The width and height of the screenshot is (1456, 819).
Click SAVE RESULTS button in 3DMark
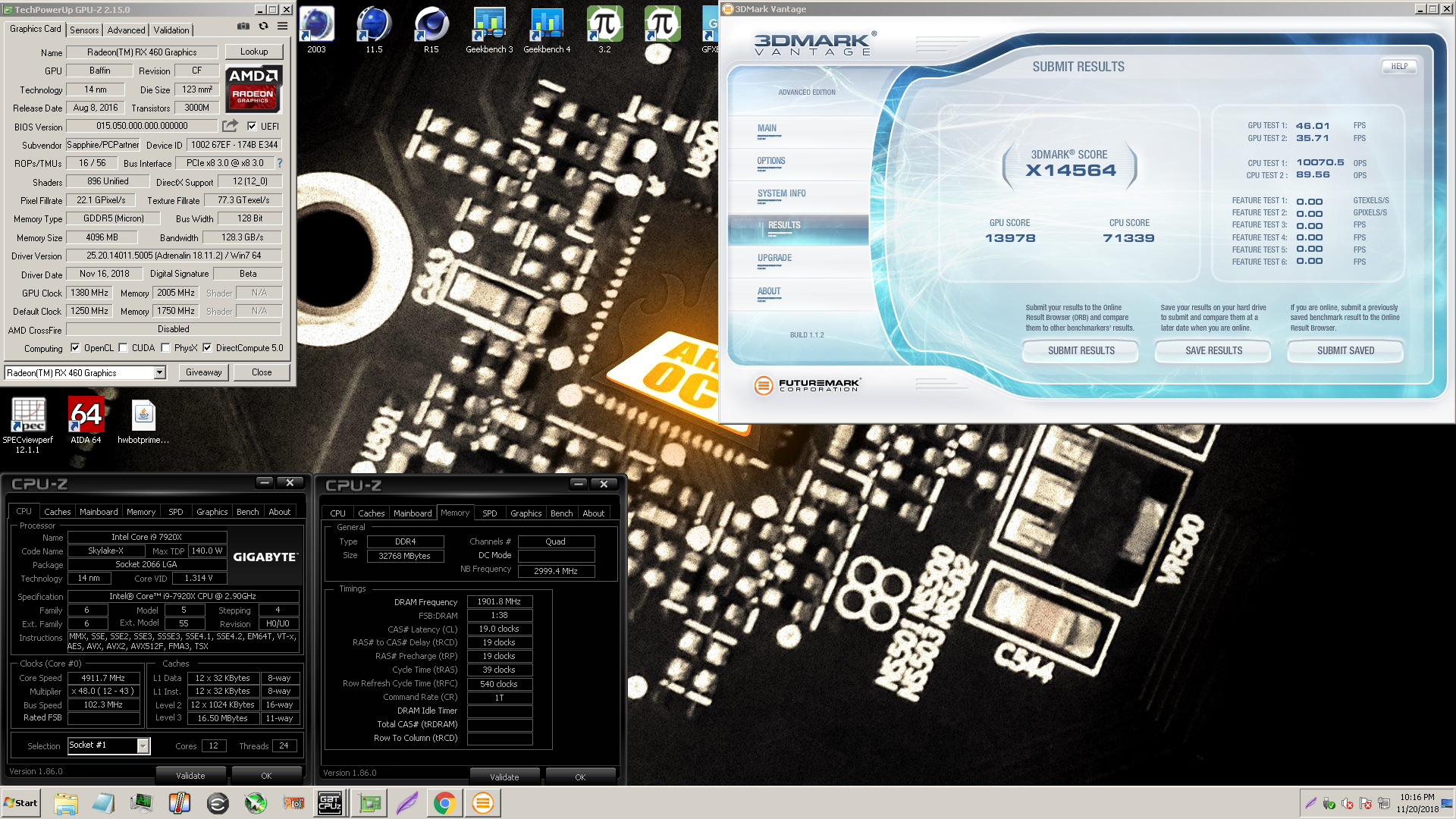[x=1213, y=351]
